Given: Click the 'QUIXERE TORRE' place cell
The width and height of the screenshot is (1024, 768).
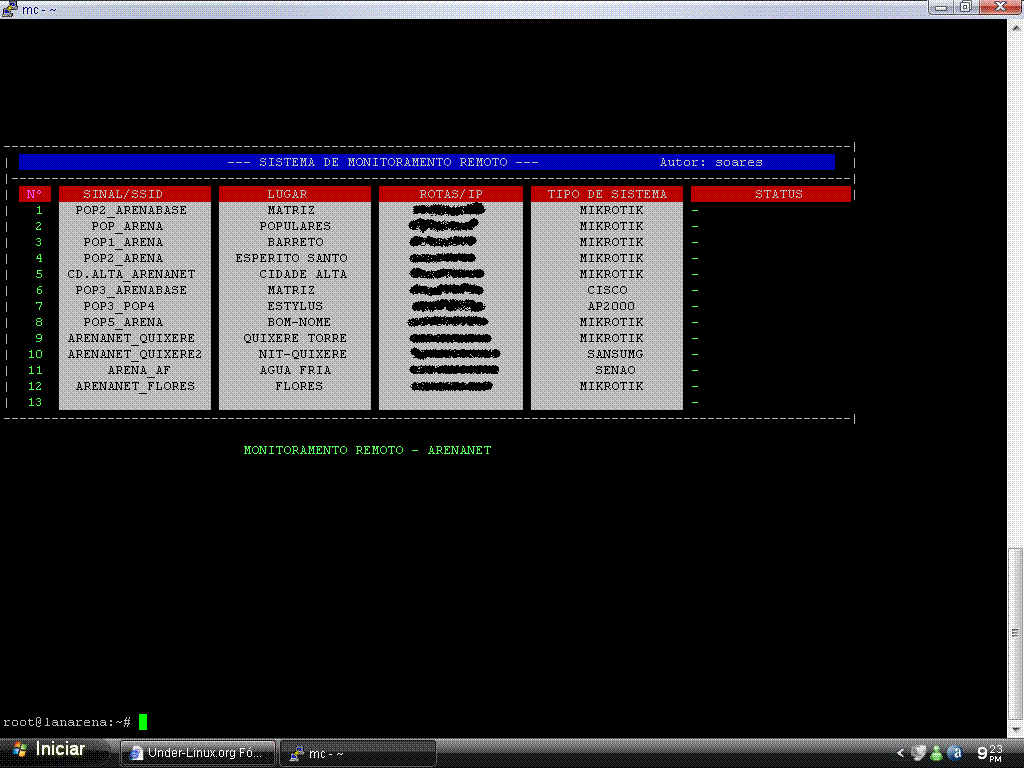Looking at the screenshot, I should pos(295,338).
